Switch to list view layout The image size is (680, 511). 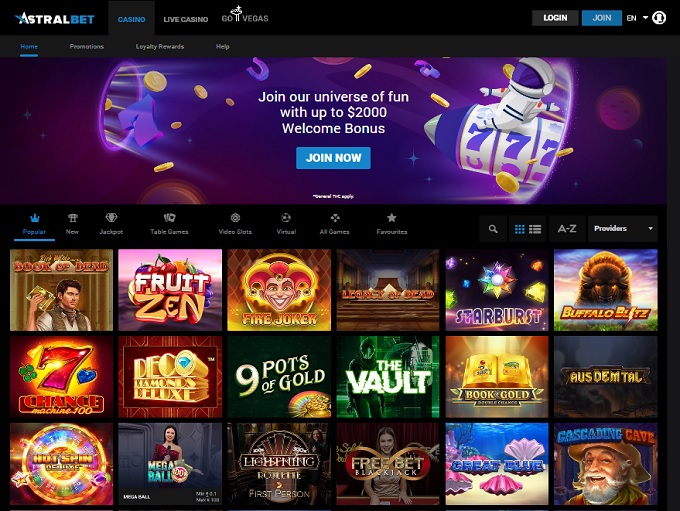tap(535, 229)
